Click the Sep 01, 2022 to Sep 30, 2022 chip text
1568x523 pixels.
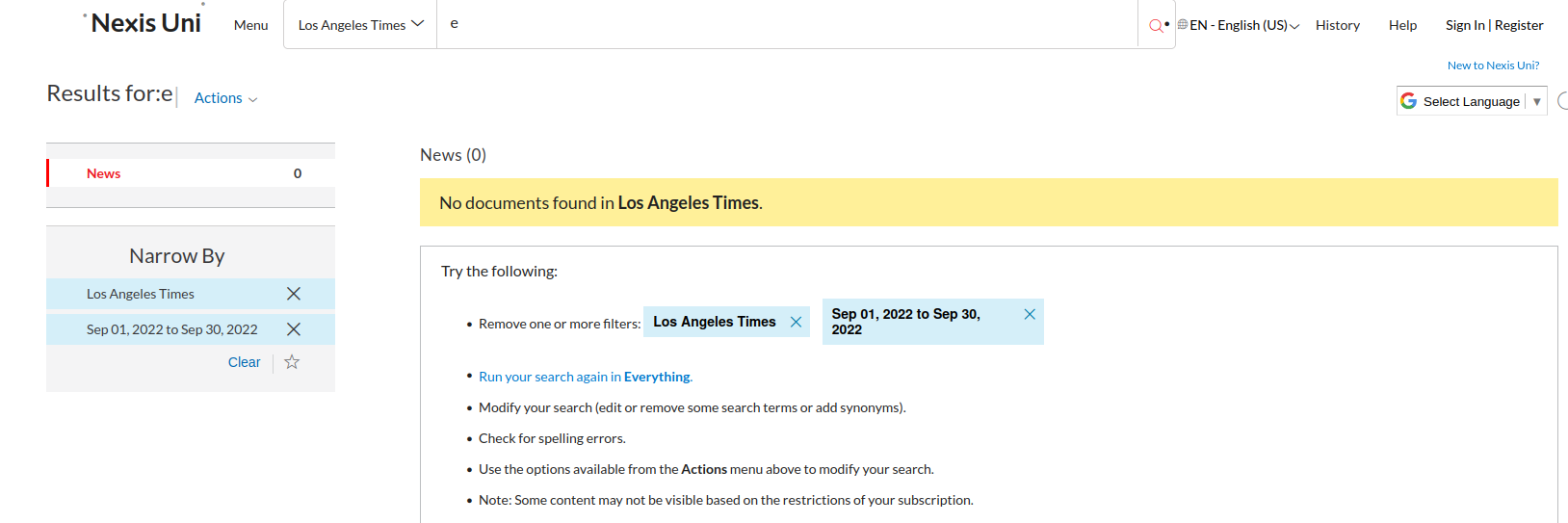coord(905,322)
